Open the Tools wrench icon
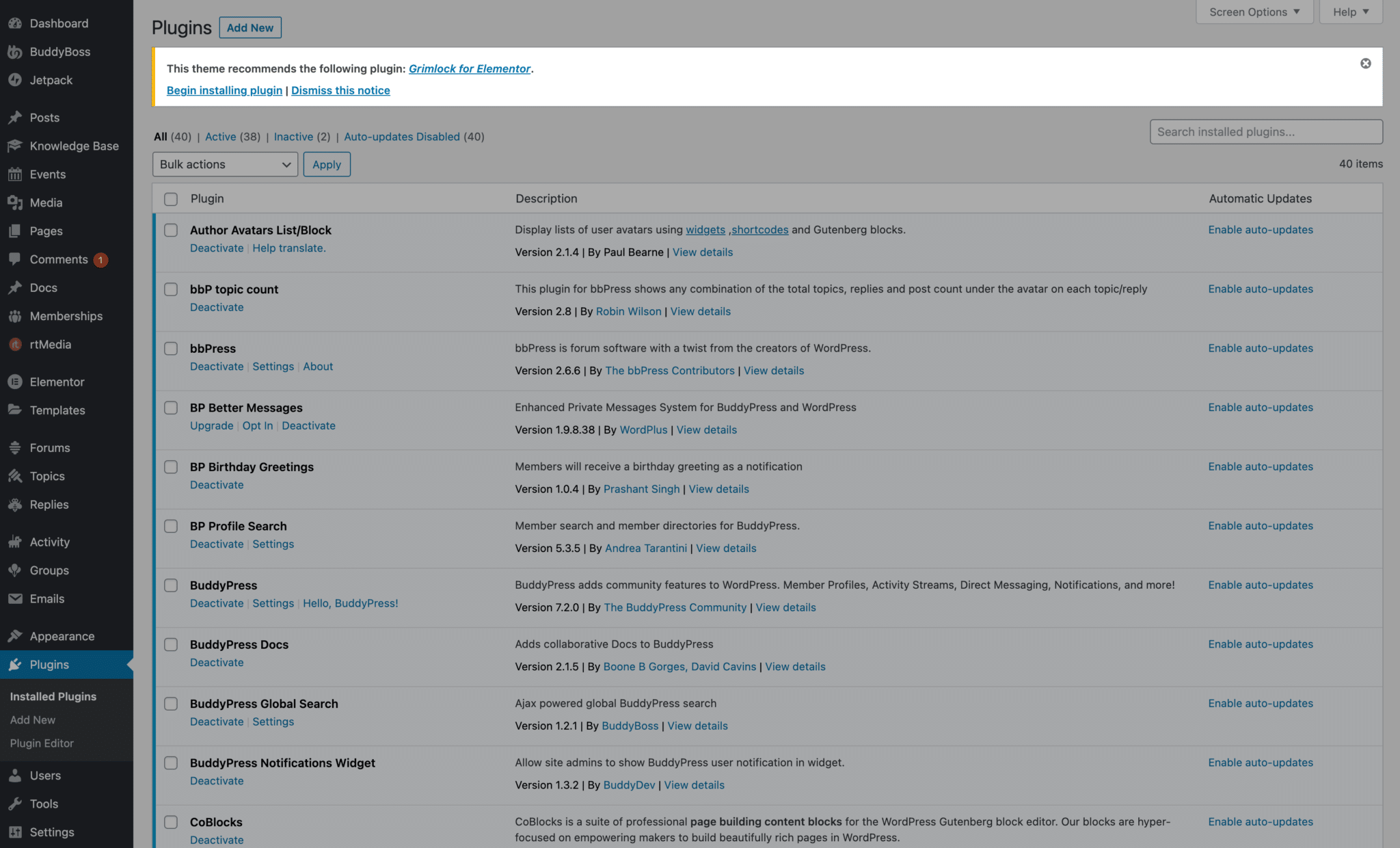1400x848 pixels. point(15,804)
